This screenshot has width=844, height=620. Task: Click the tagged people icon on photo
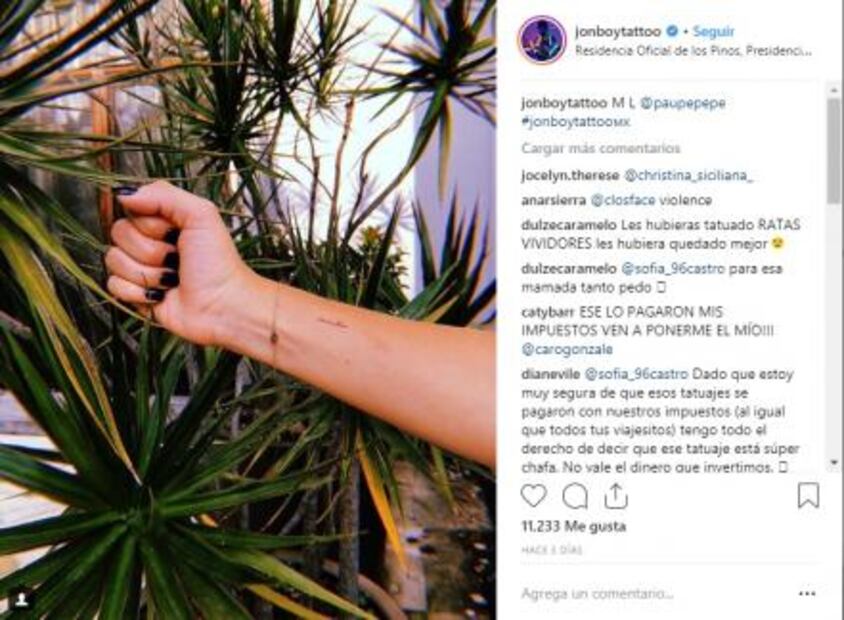[x=22, y=600]
